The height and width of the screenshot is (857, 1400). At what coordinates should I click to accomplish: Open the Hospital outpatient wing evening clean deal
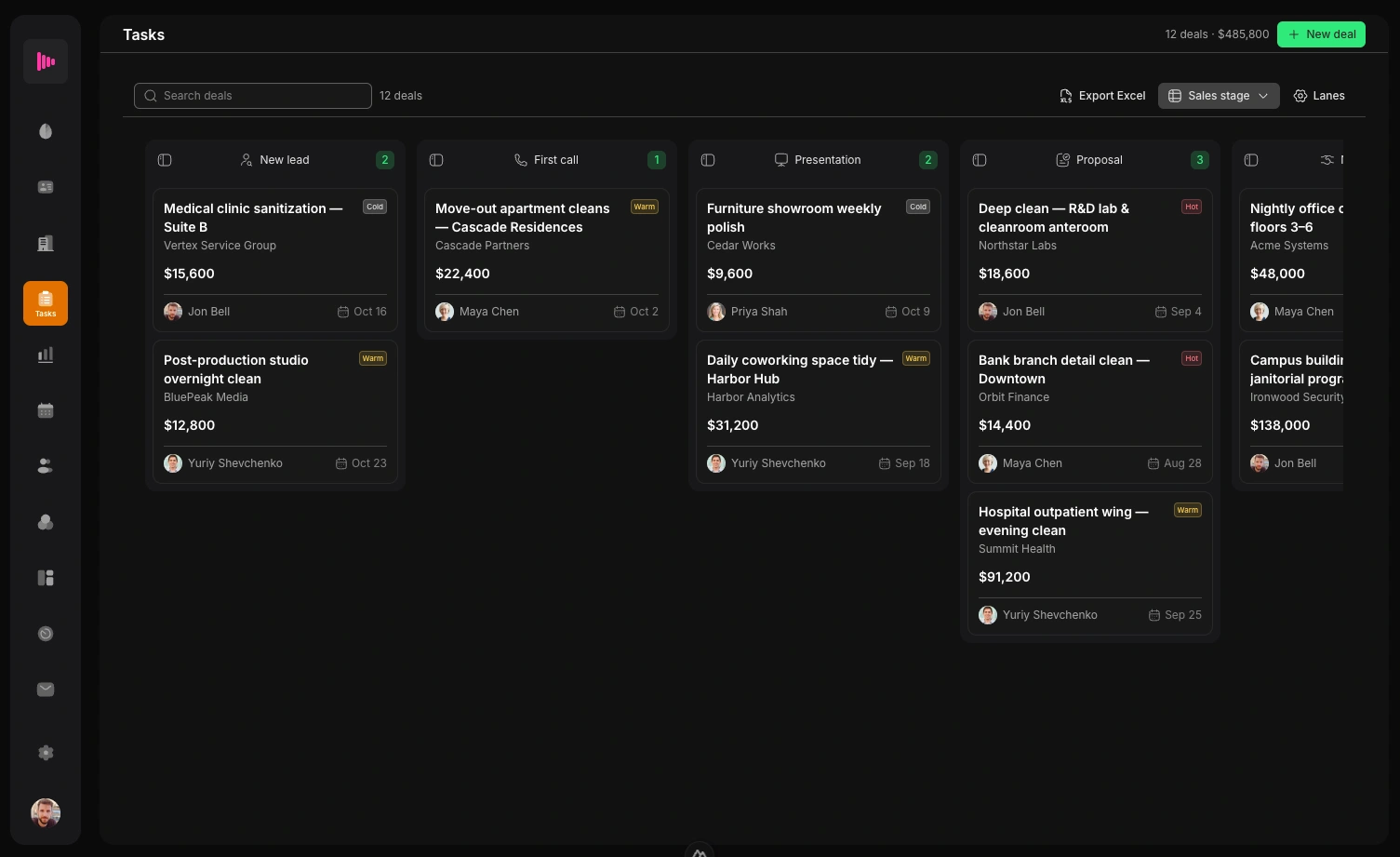tap(1090, 564)
